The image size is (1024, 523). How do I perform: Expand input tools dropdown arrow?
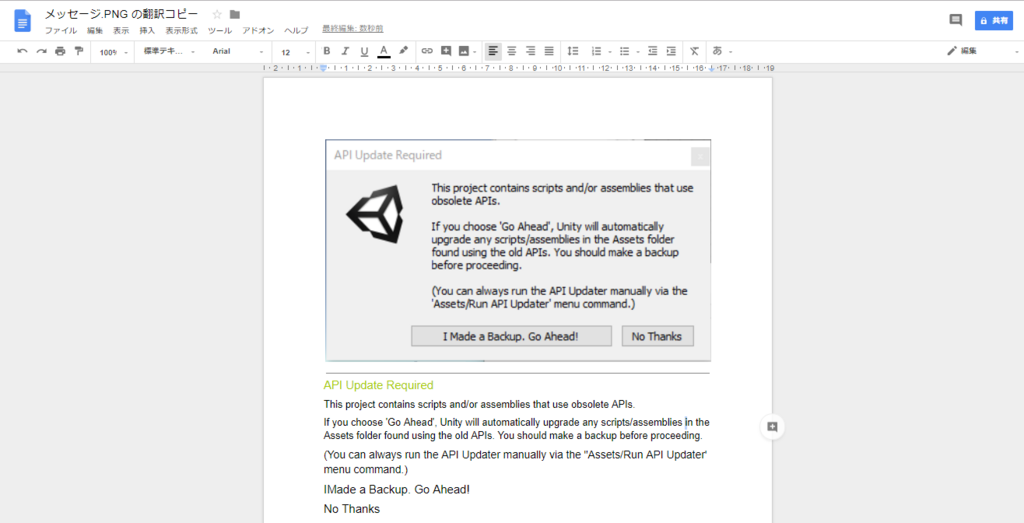click(731, 52)
